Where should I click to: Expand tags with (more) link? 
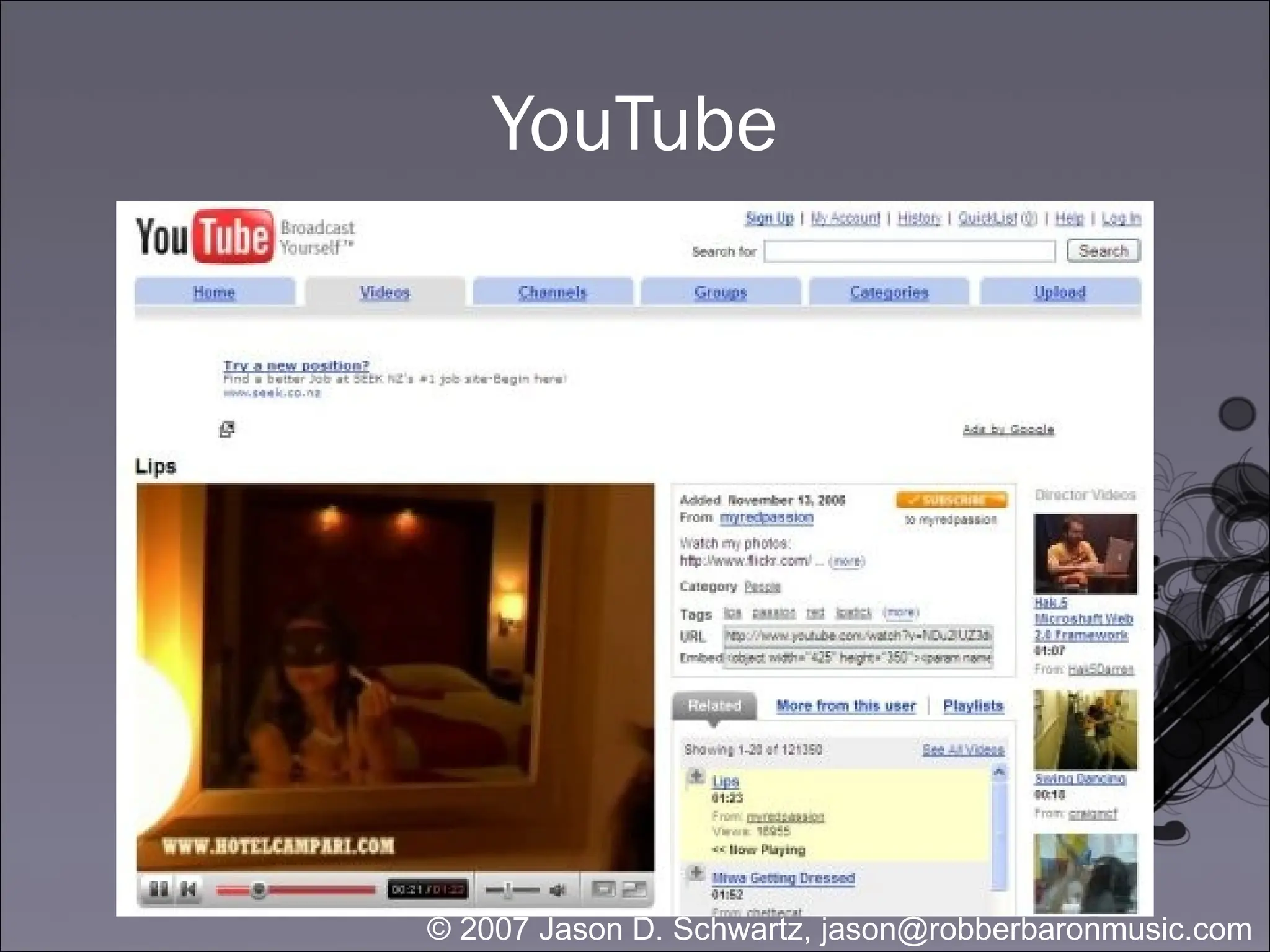coord(900,613)
